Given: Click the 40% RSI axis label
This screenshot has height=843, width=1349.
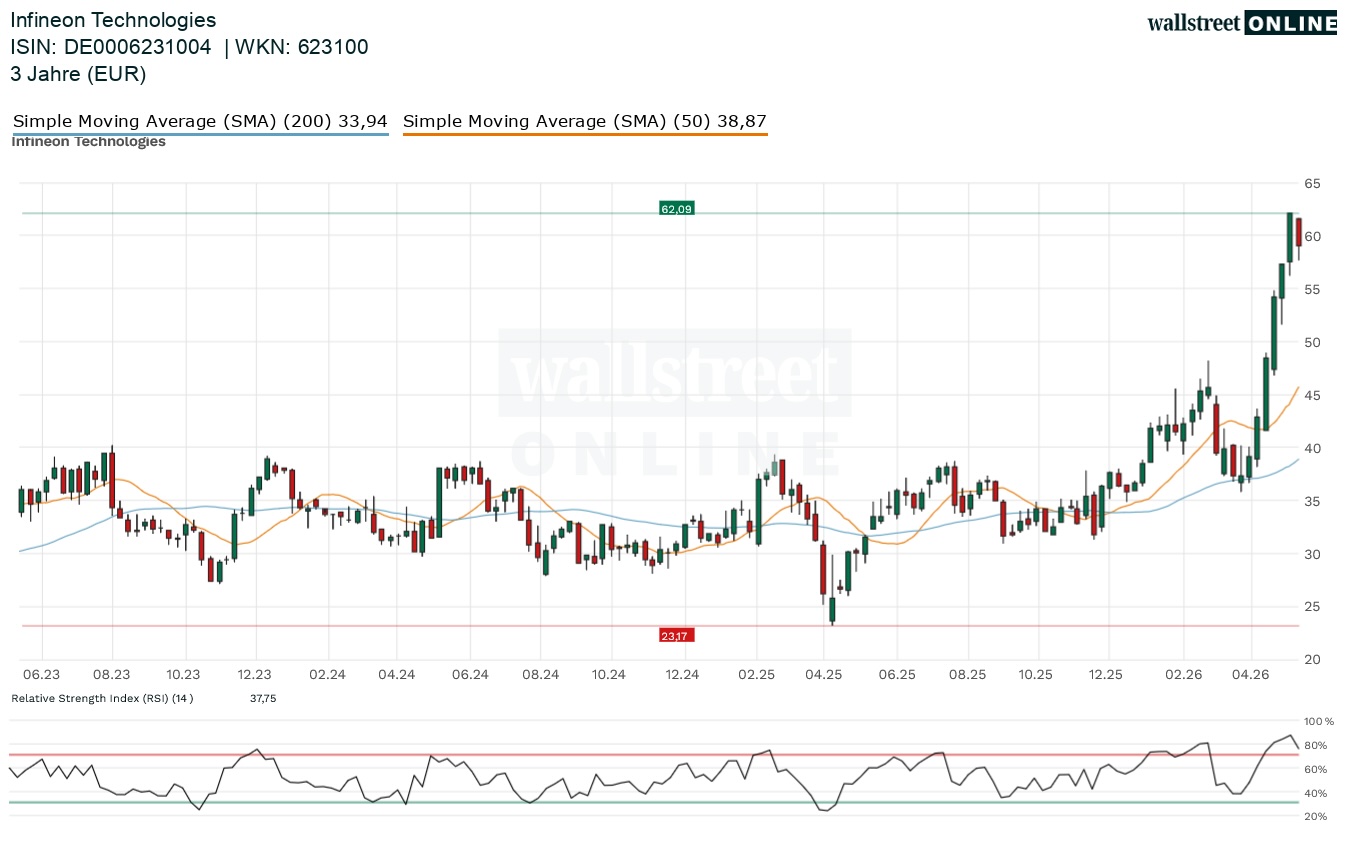Looking at the screenshot, I should tap(1316, 794).
